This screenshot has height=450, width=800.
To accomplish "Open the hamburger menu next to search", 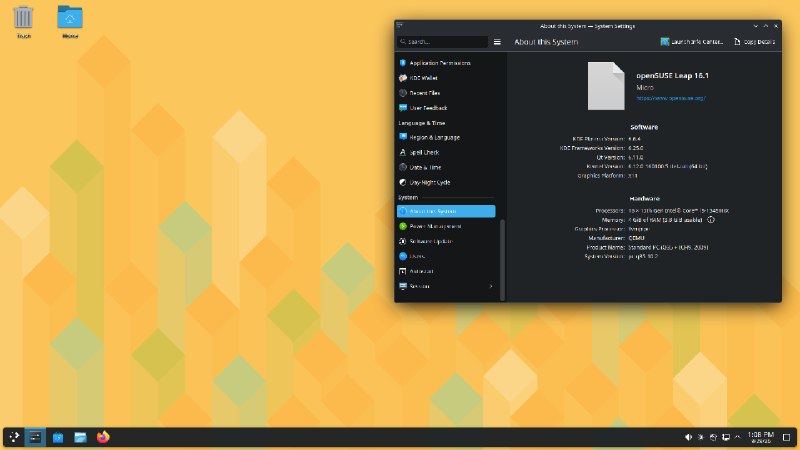I will tap(497, 42).
